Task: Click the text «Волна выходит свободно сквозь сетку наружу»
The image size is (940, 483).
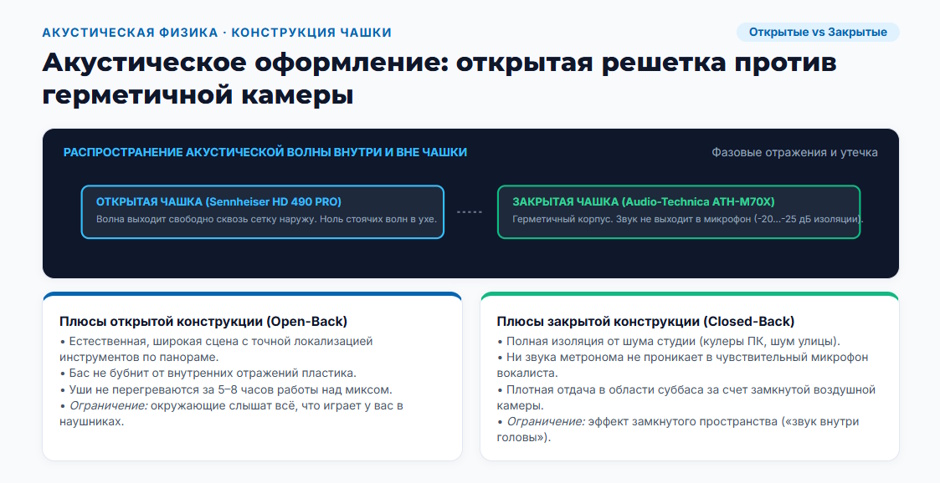Action: pyautogui.click(x=206, y=219)
